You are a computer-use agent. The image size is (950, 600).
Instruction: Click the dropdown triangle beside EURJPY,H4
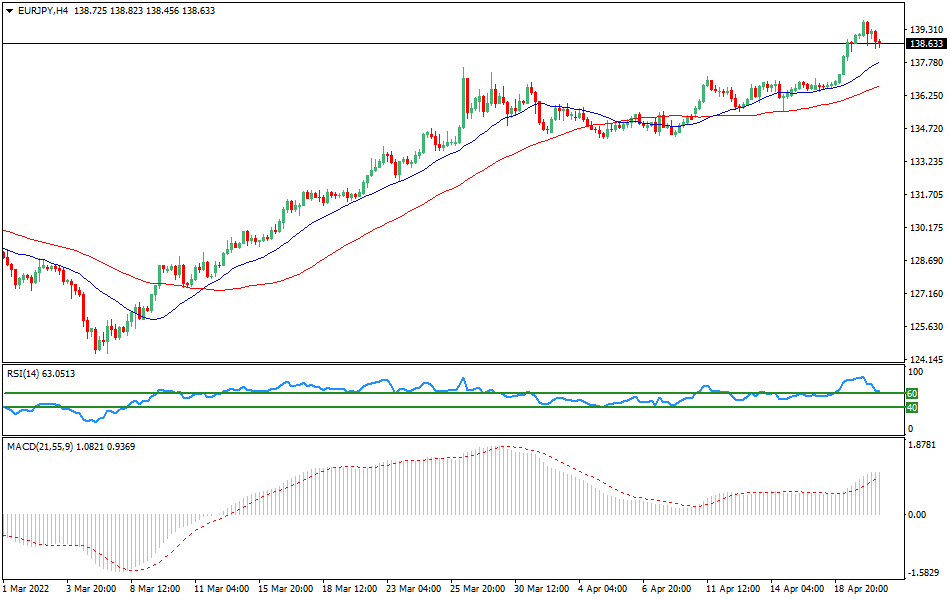coord(10,11)
